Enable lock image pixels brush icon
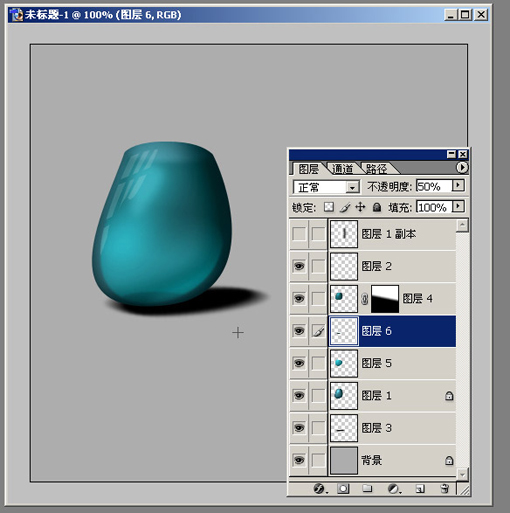 (345, 208)
